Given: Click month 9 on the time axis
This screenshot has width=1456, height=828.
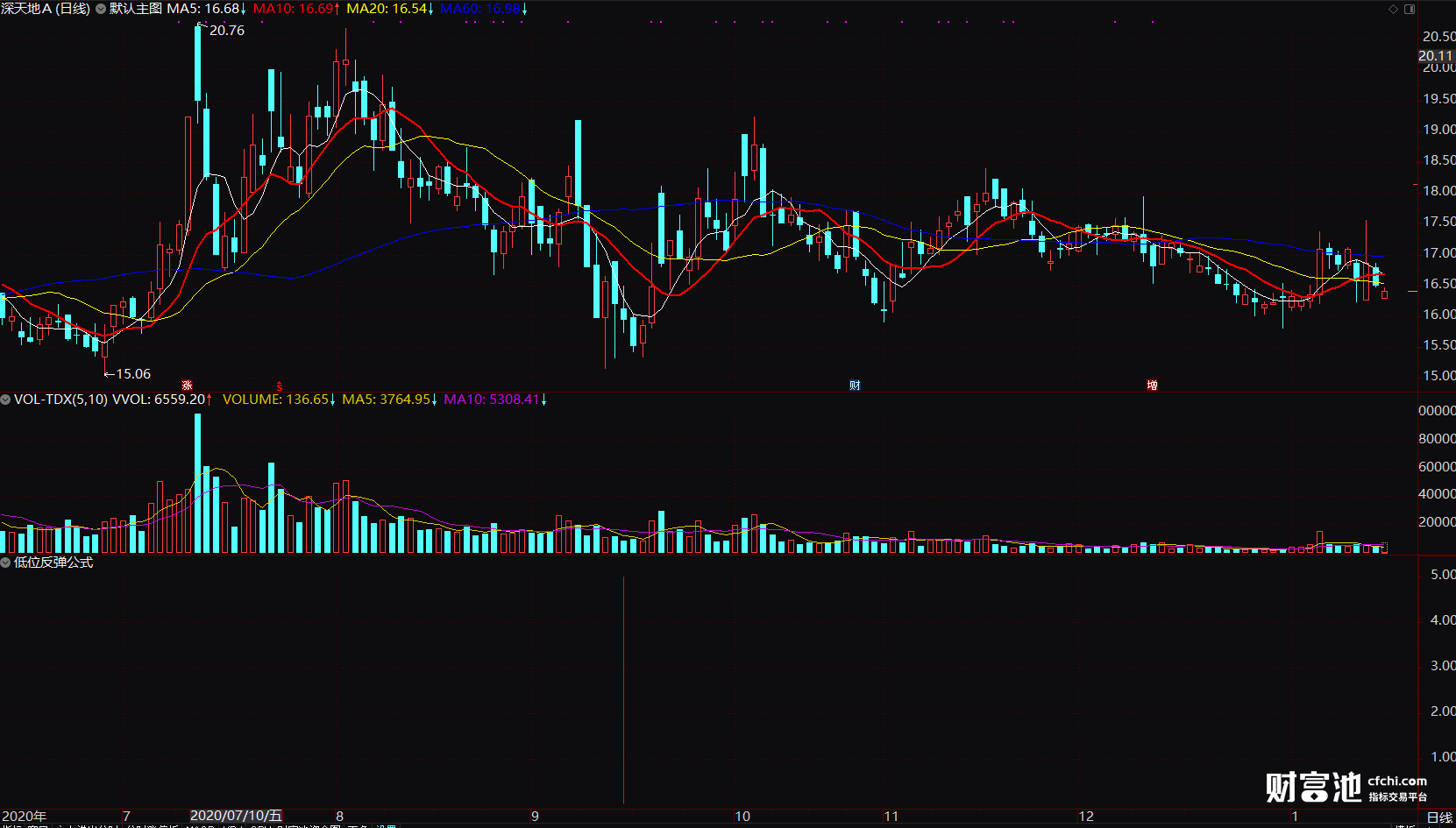Looking at the screenshot, I should click(535, 817).
